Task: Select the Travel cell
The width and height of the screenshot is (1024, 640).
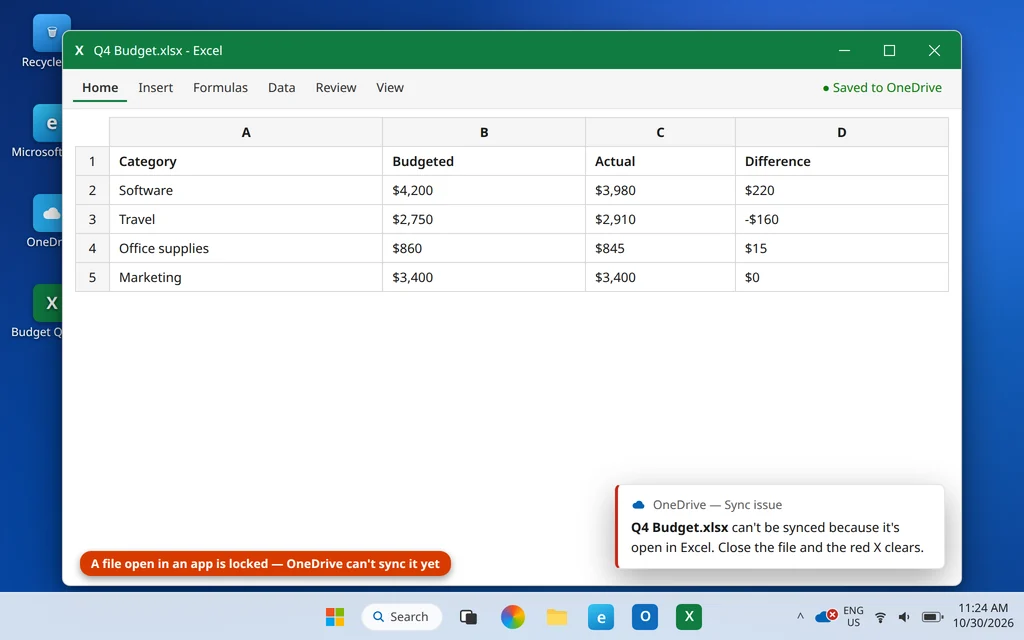Action: pos(246,219)
